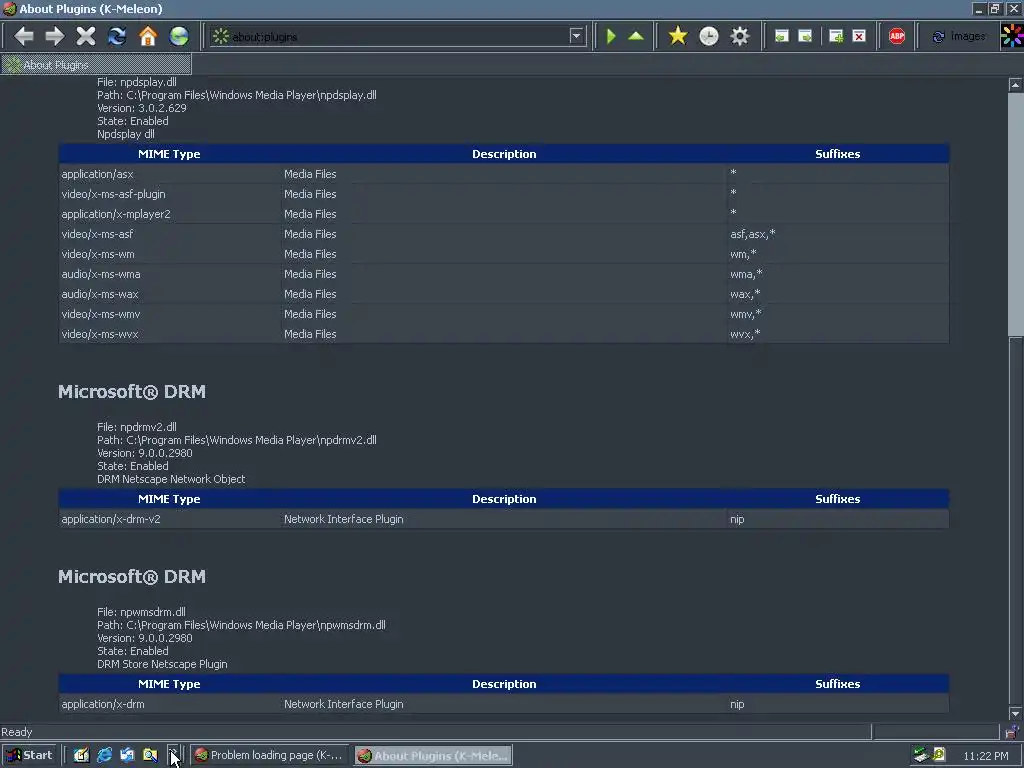The width and height of the screenshot is (1024, 768).
Task: Click the next tab window icon
Action: [805, 36]
